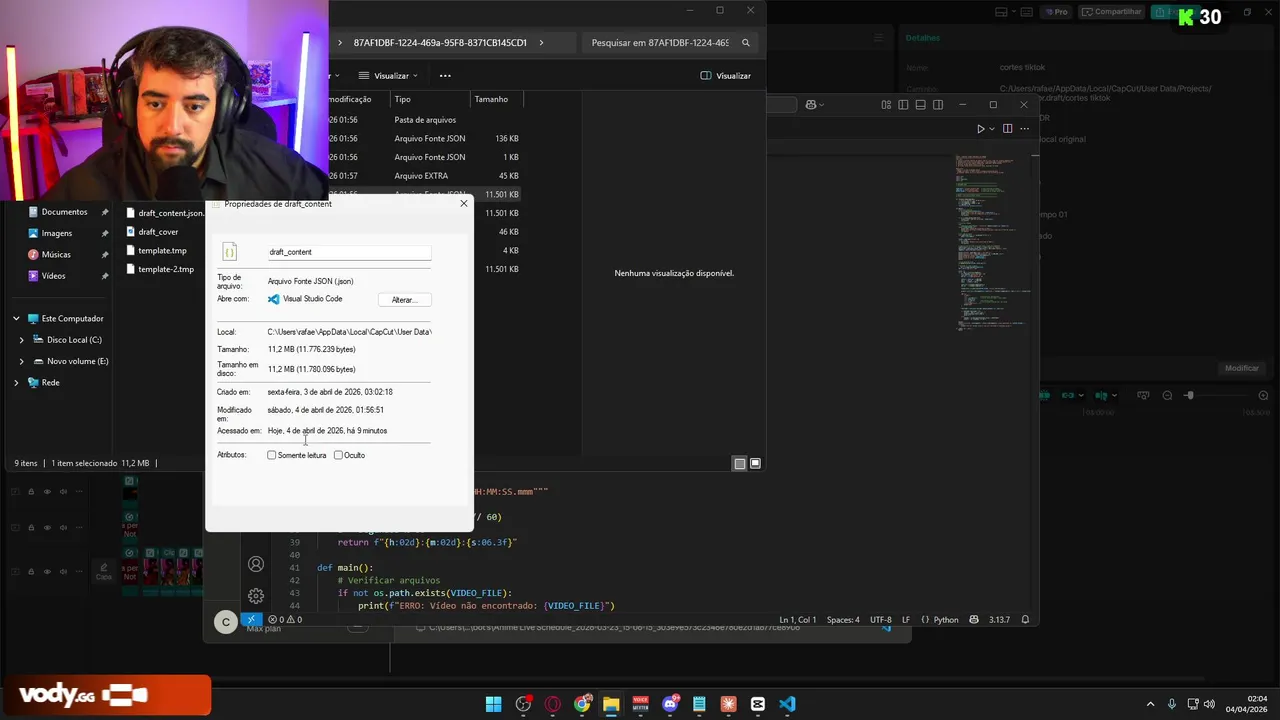Image resolution: width=1280 pixels, height=720 pixels.
Task: Sort files by the Tipo column
Action: point(430,99)
